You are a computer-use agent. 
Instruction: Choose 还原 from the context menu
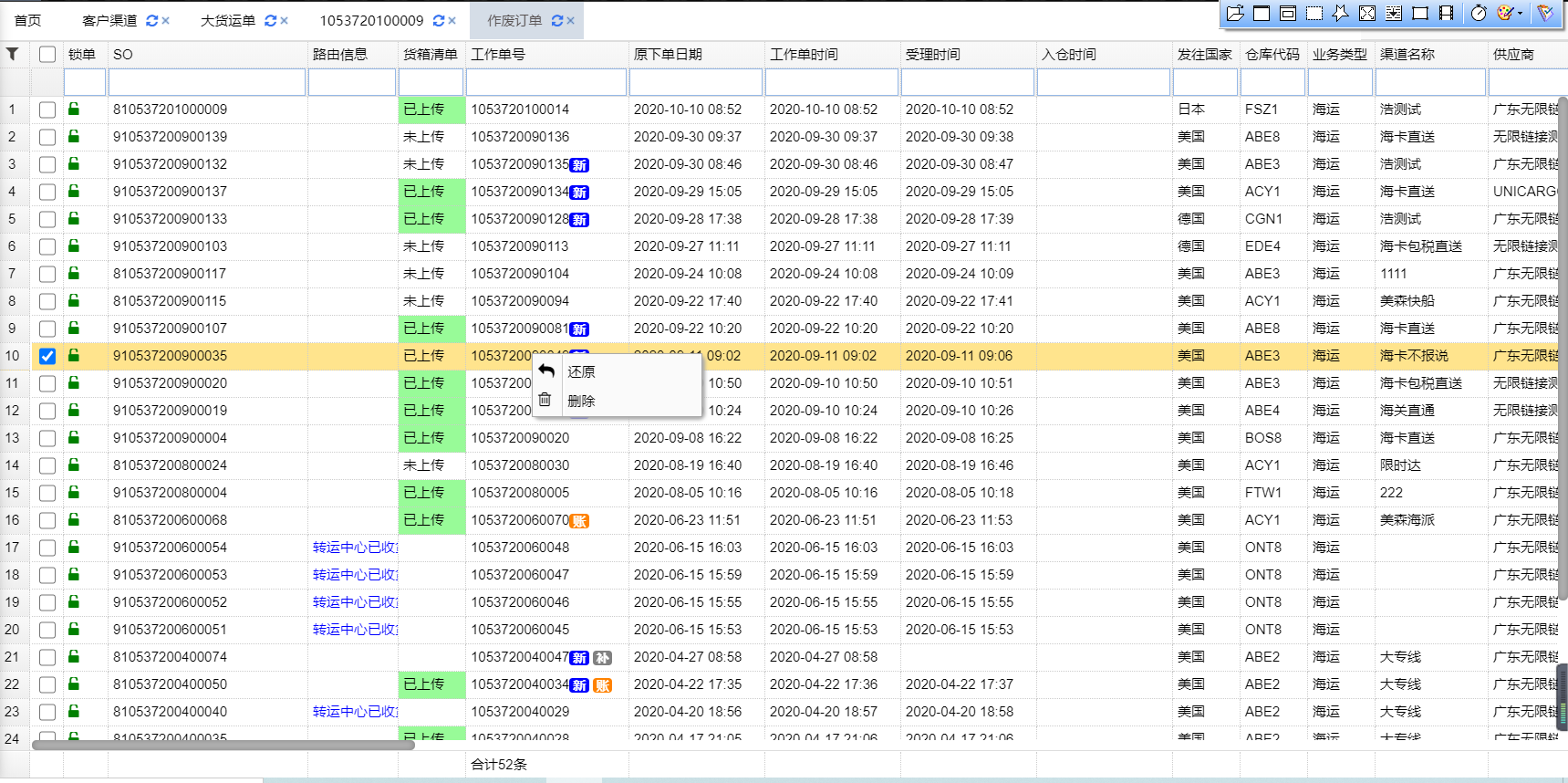(x=581, y=371)
